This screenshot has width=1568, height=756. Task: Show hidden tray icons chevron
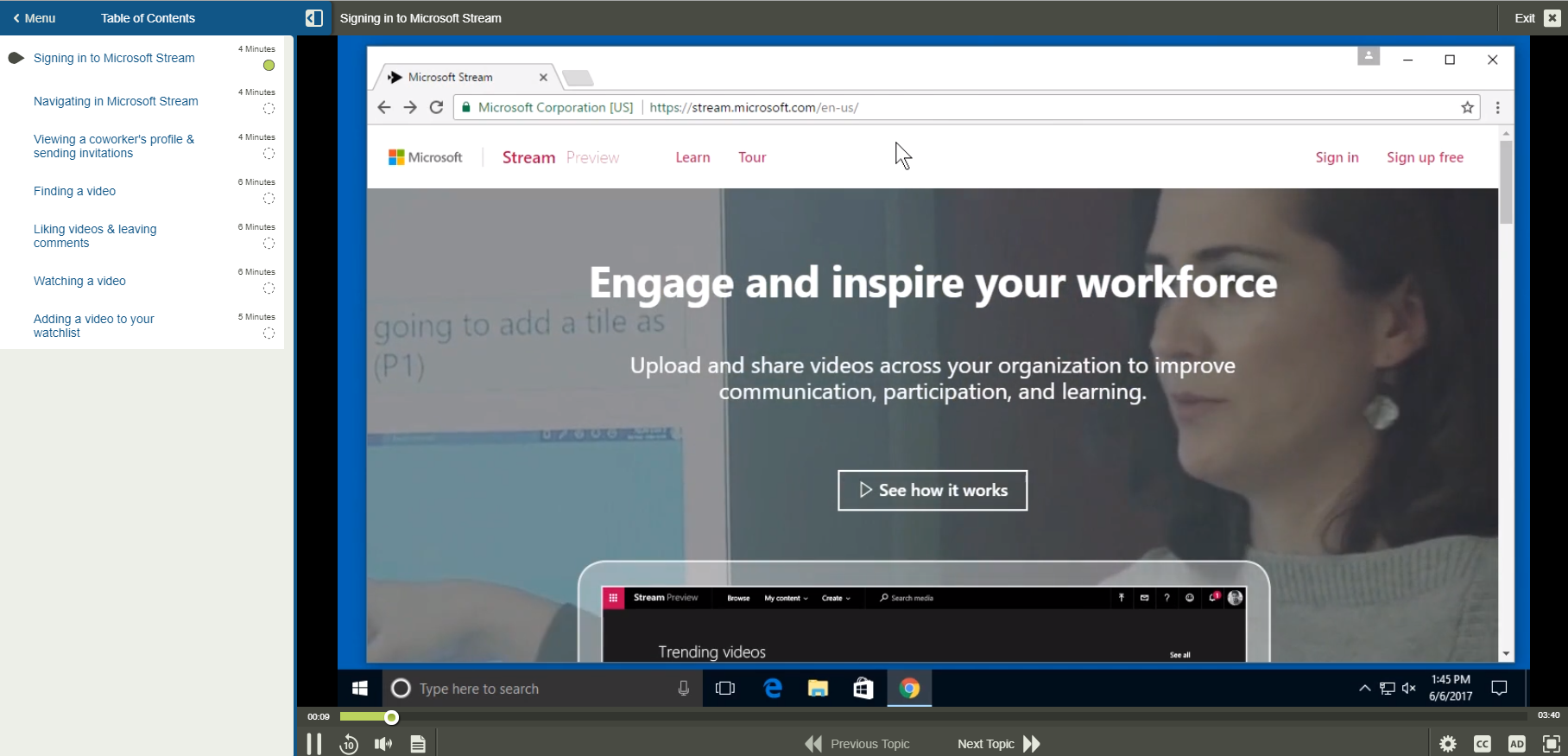(x=1364, y=688)
